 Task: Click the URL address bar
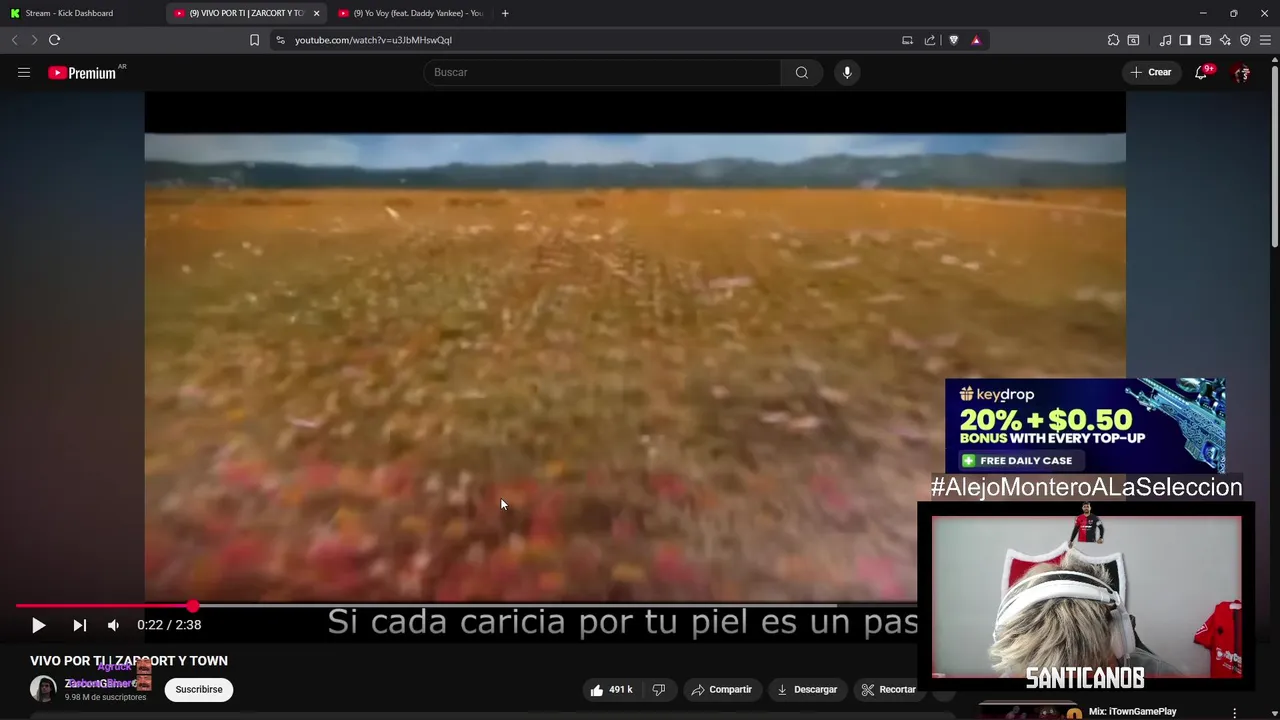pos(590,40)
